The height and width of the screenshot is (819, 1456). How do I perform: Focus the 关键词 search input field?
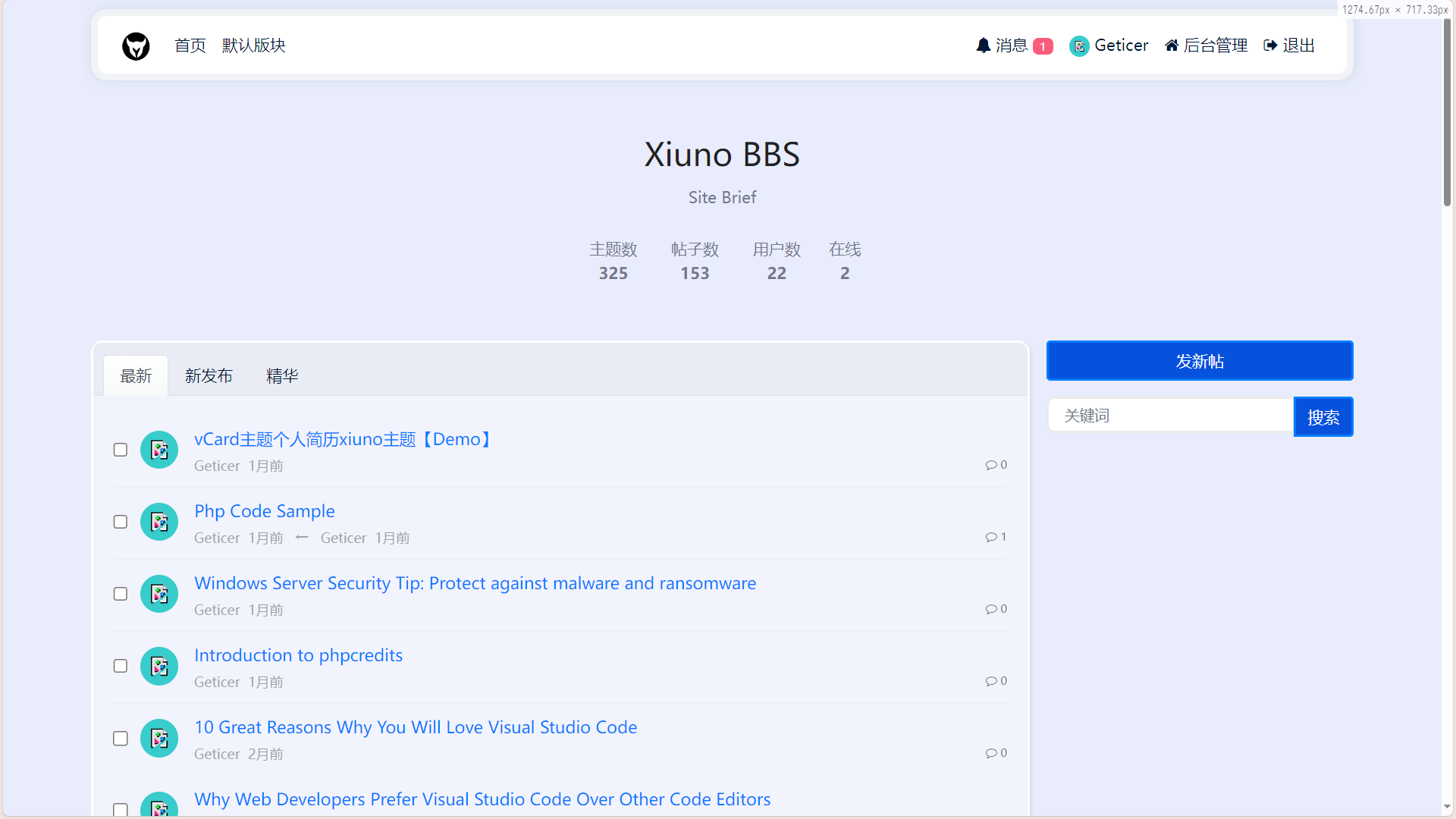click(1171, 416)
